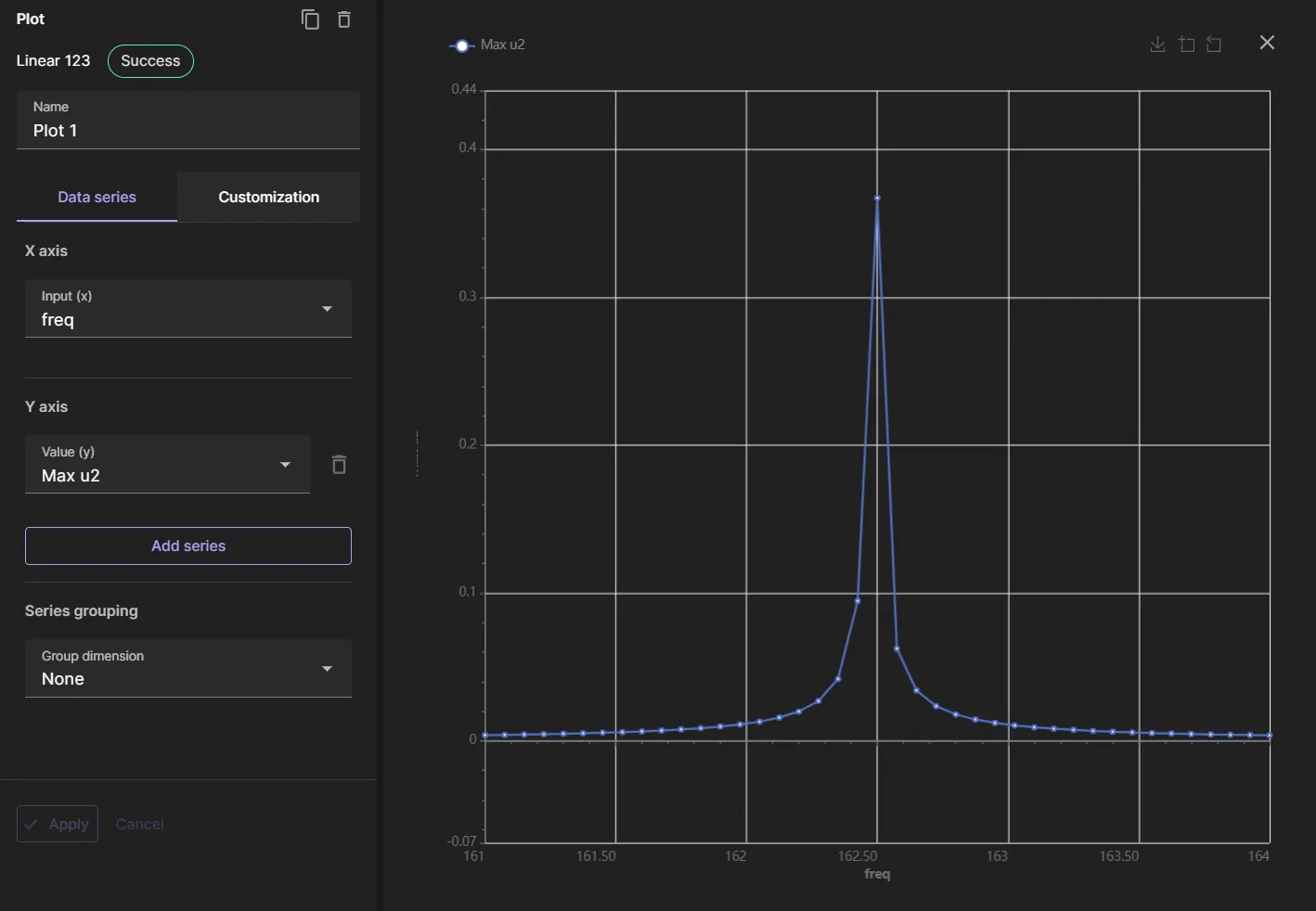The width and height of the screenshot is (1316, 911).
Task: Remove the Max u2 Y axis series
Action: click(339, 465)
